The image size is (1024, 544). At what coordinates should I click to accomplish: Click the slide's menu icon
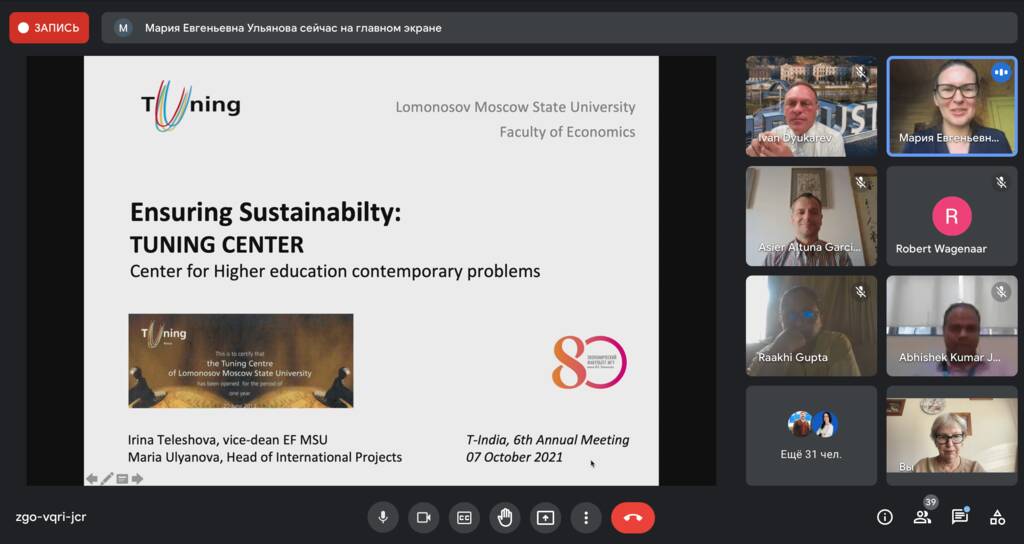[122, 479]
